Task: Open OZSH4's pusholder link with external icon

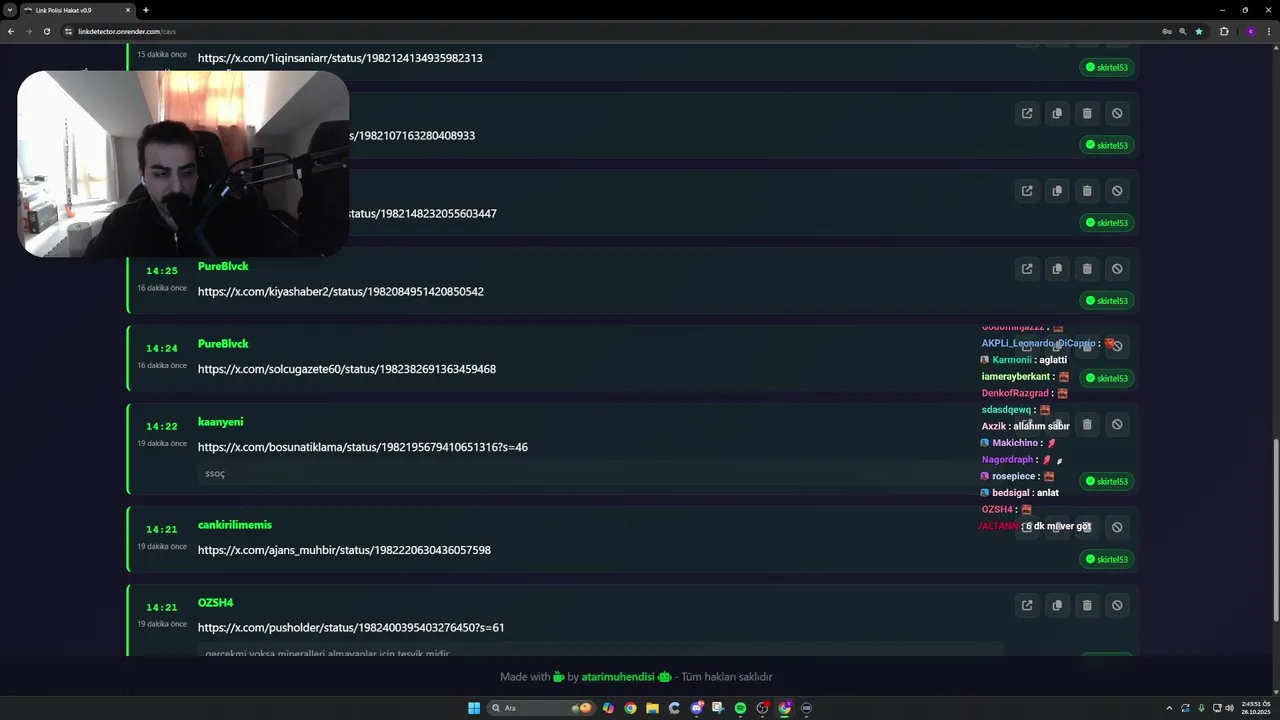Action: [1027, 605]
